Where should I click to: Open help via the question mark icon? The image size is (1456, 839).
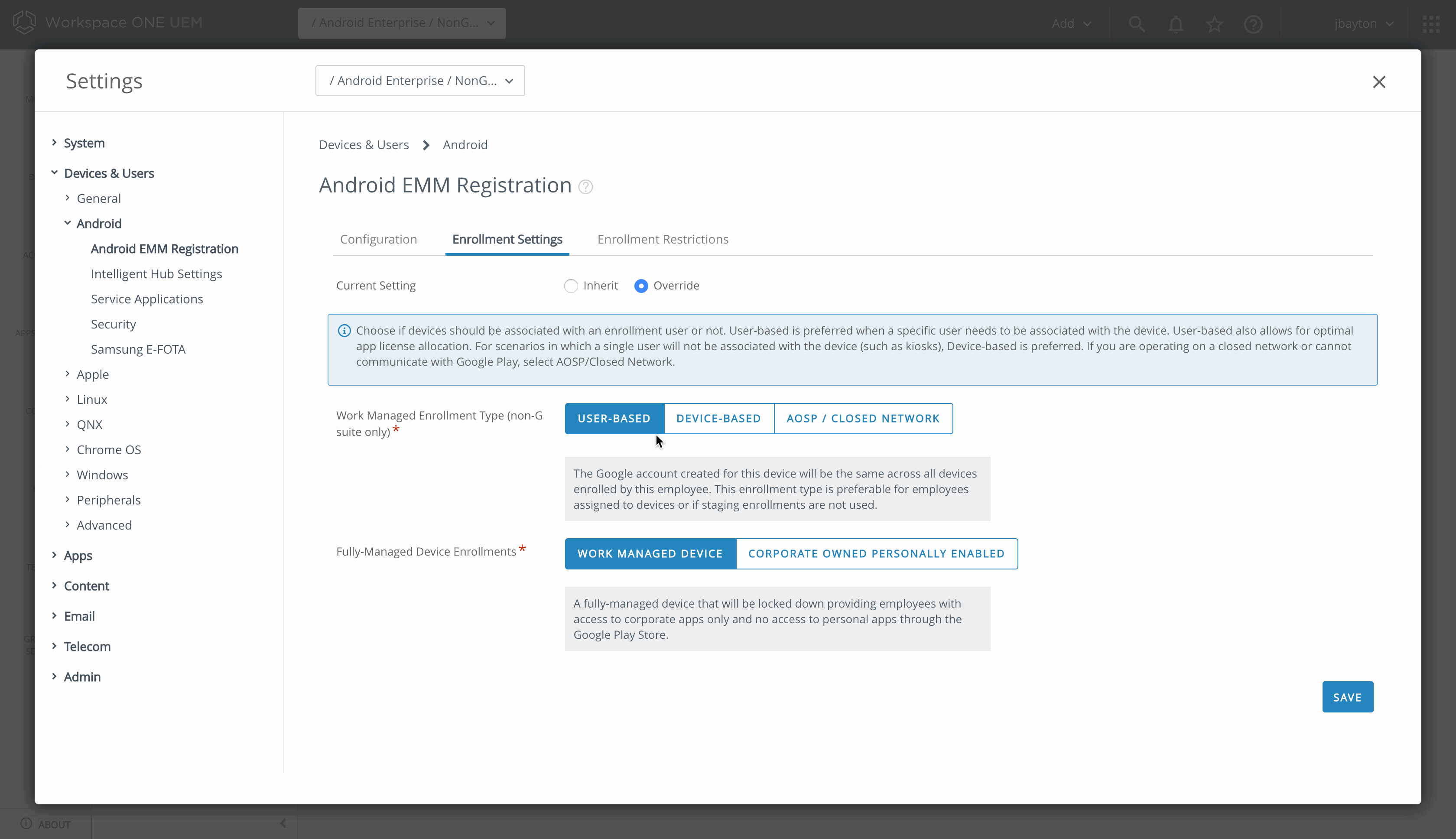pos(1253,24)
